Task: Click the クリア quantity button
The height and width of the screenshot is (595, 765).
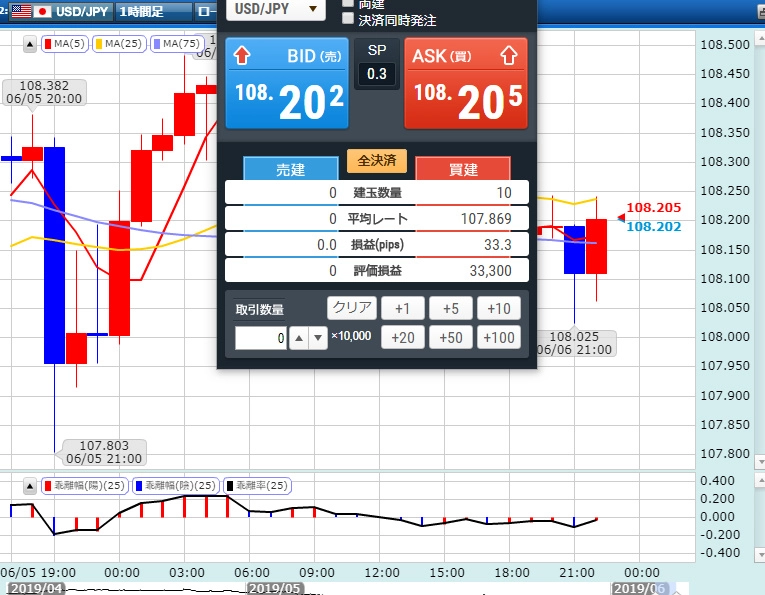Action: [352, 308]
